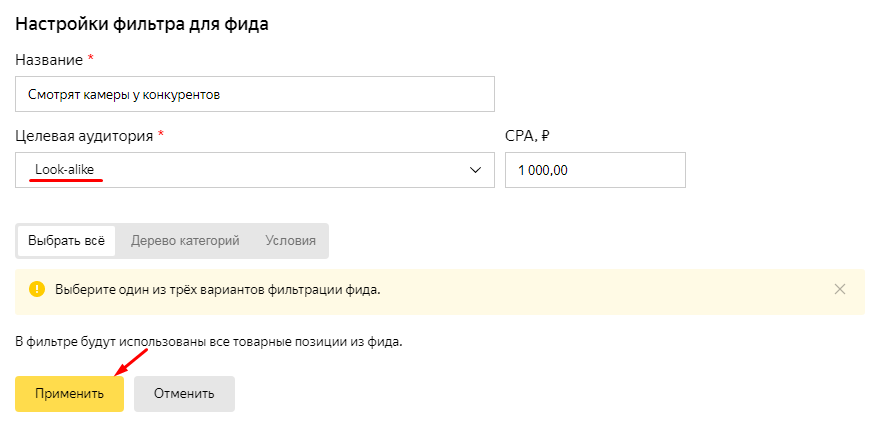Click the Название field label
This screenshot has width=881, height=422.
pos(49,60)
